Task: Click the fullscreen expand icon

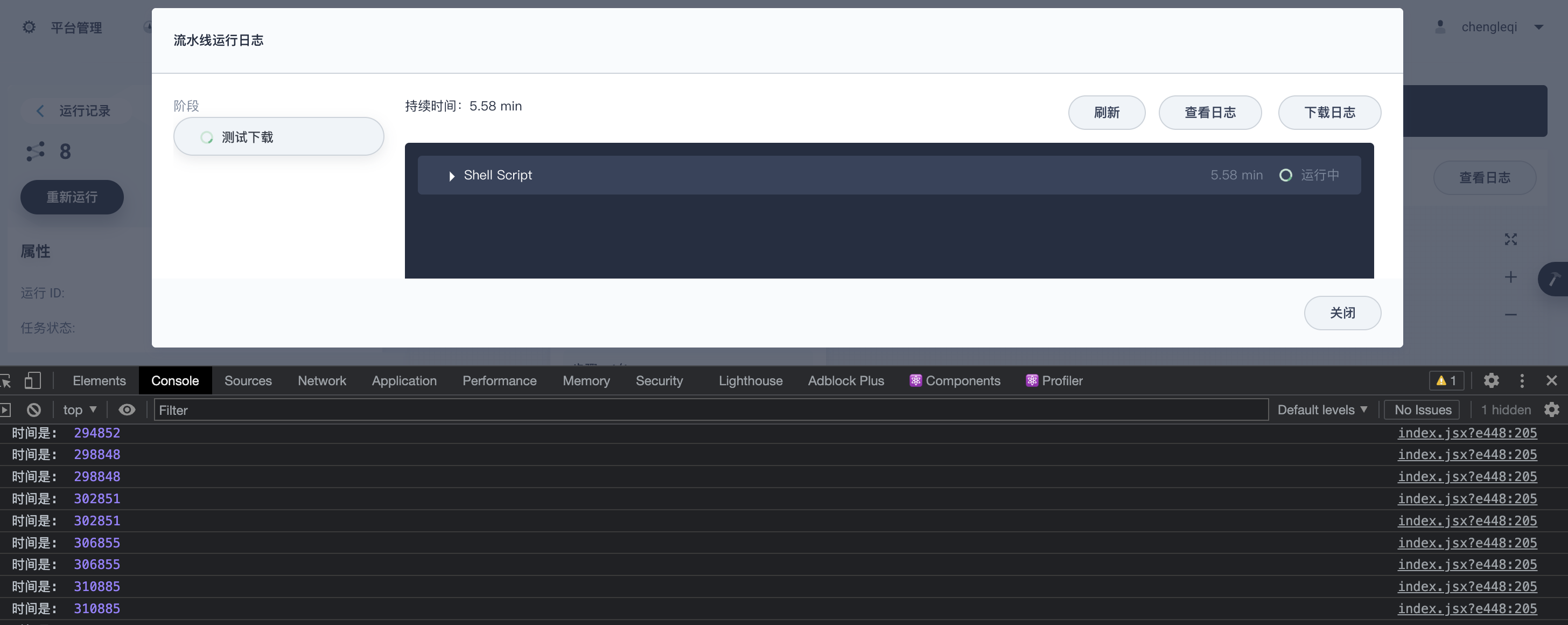Action: coord(1510,239)
